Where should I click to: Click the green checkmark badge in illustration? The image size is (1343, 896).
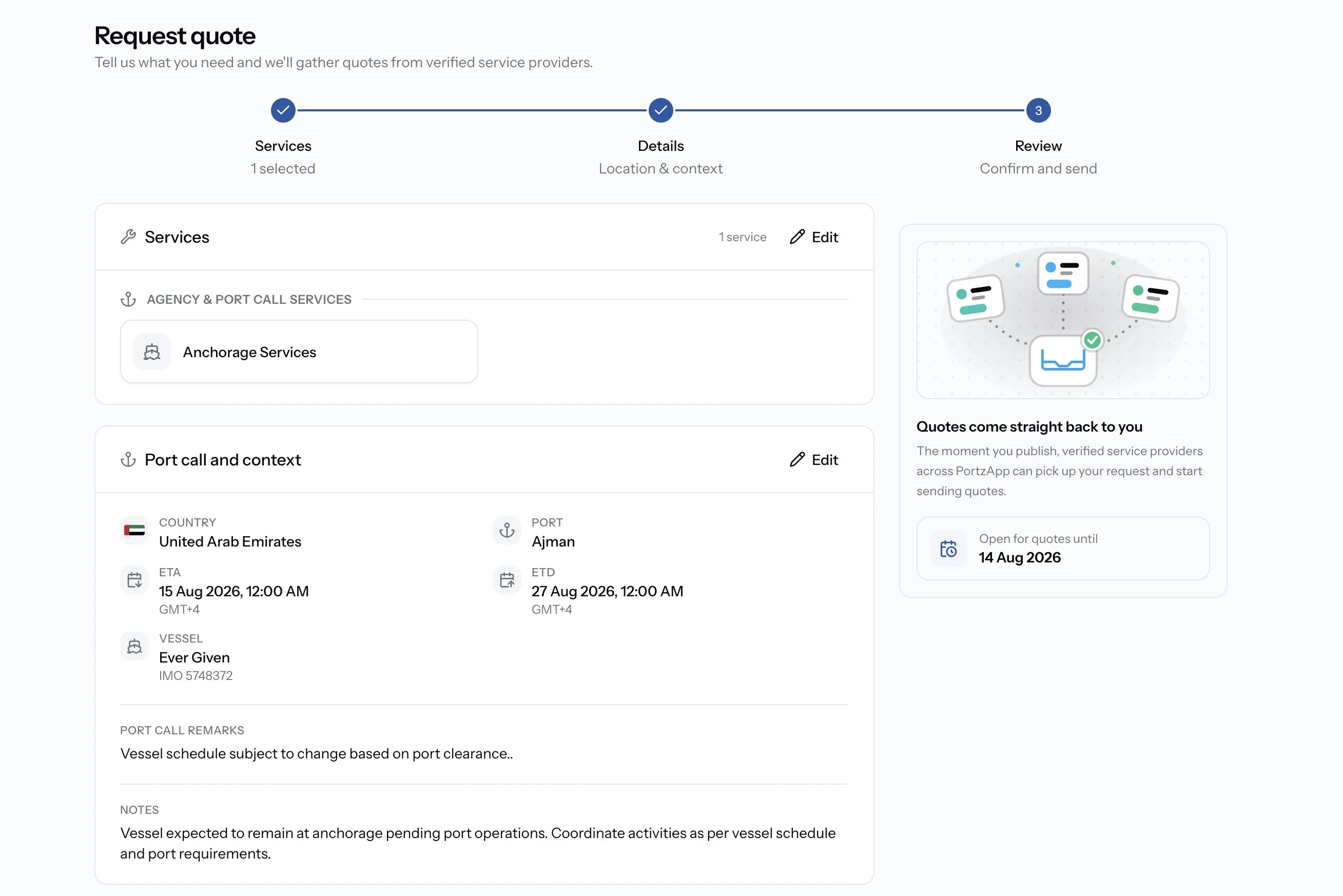pyautogui.click(x=1092, y=340)
